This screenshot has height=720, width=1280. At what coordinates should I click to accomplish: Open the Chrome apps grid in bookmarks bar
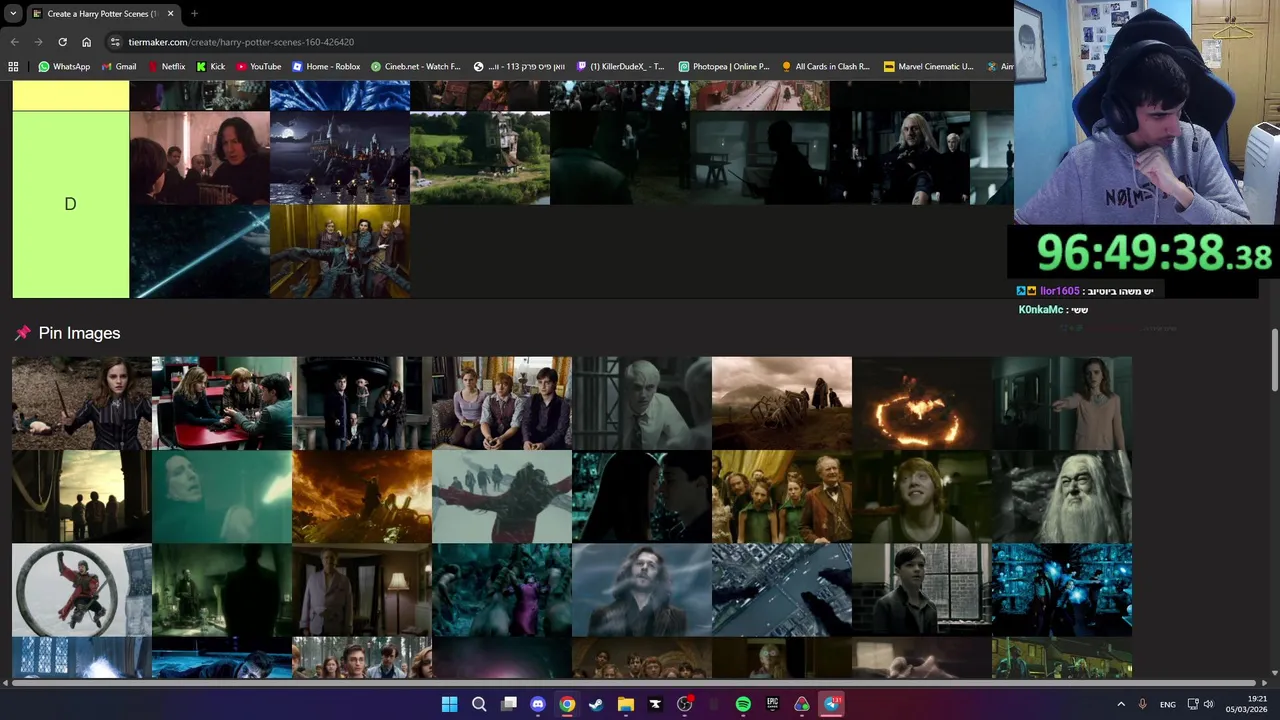pyautogui.click(x=13, y=67)
